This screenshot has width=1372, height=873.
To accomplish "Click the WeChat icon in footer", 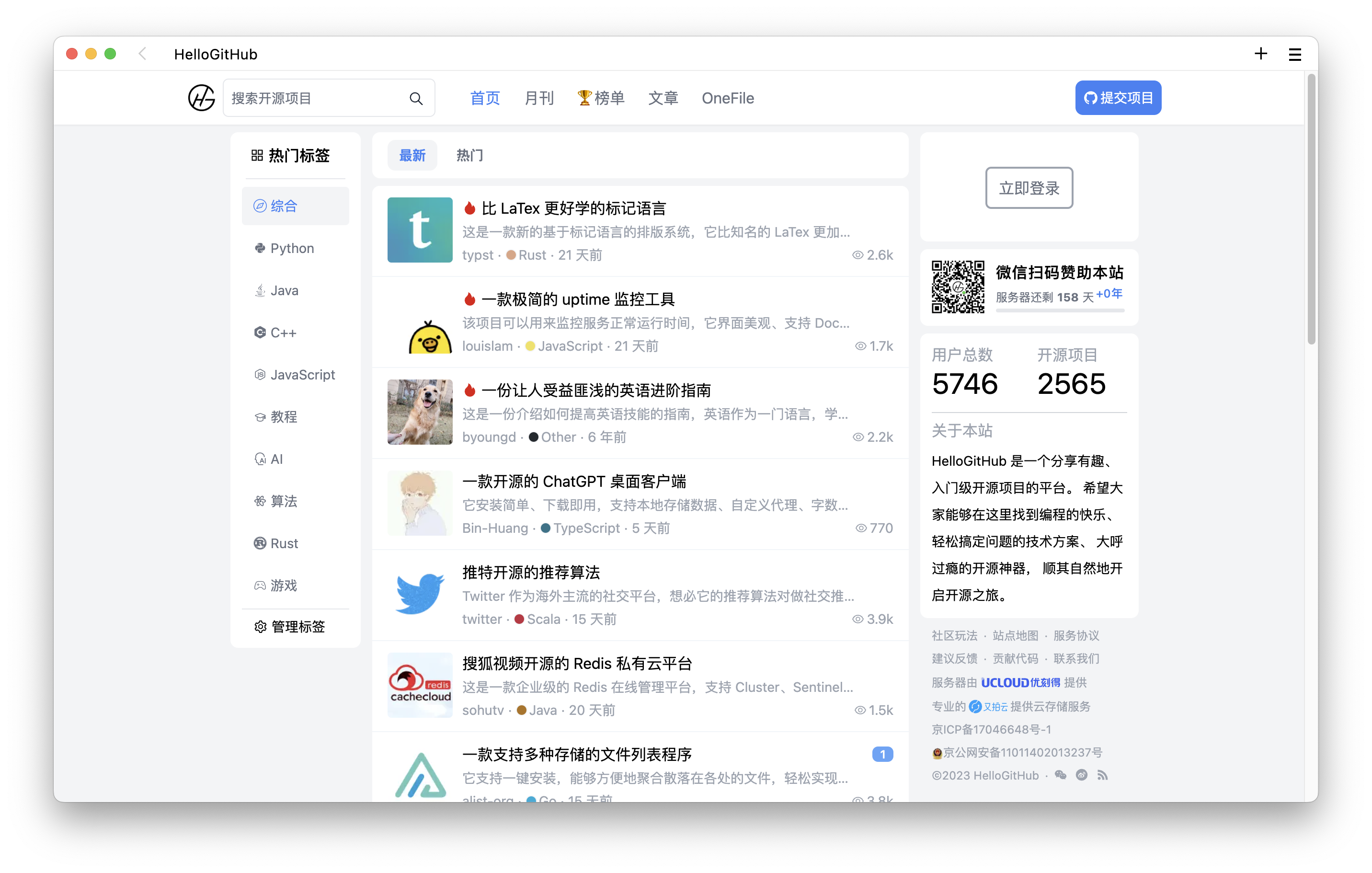I will coord(1060,775).
